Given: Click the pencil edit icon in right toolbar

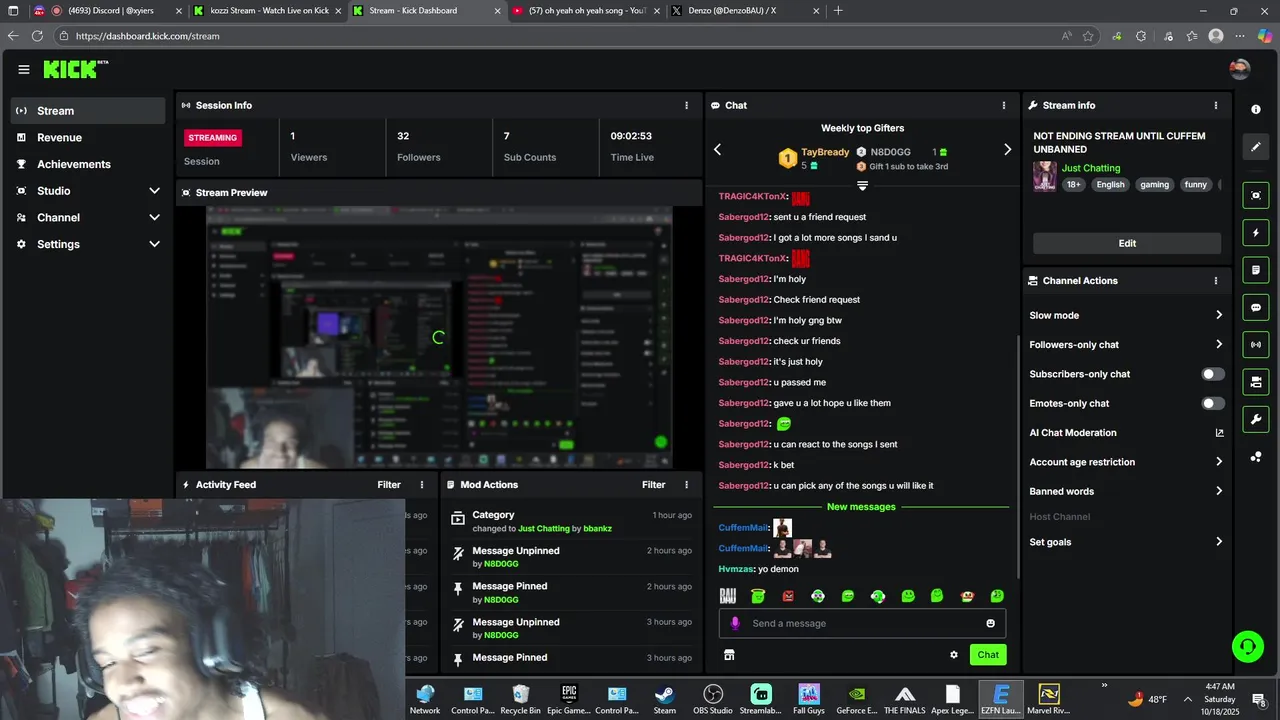Looking at the screenshot, I should tap(1256, 147).
